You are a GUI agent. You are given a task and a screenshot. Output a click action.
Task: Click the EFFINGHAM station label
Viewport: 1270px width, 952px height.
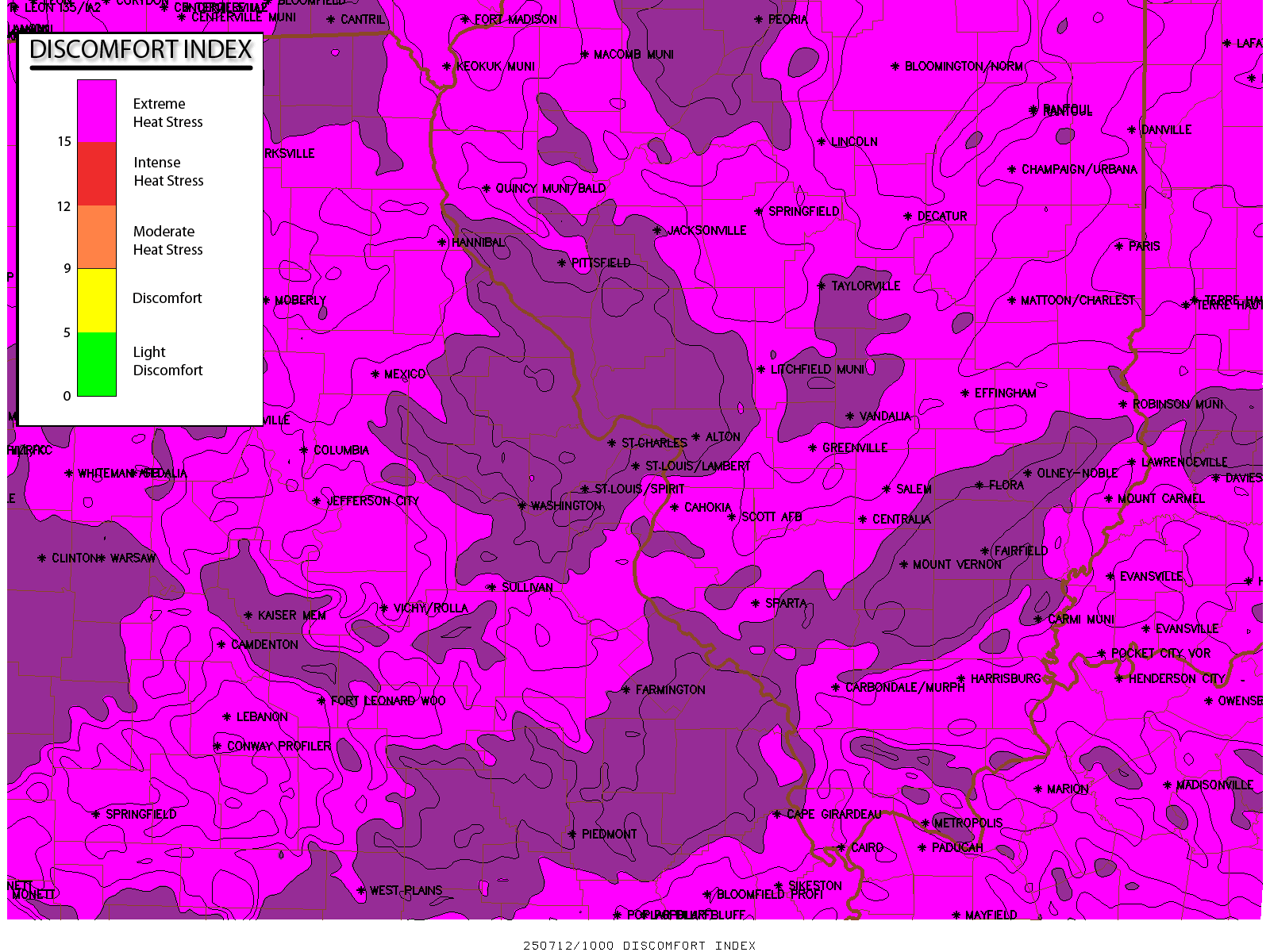[x=1005, y=393]
